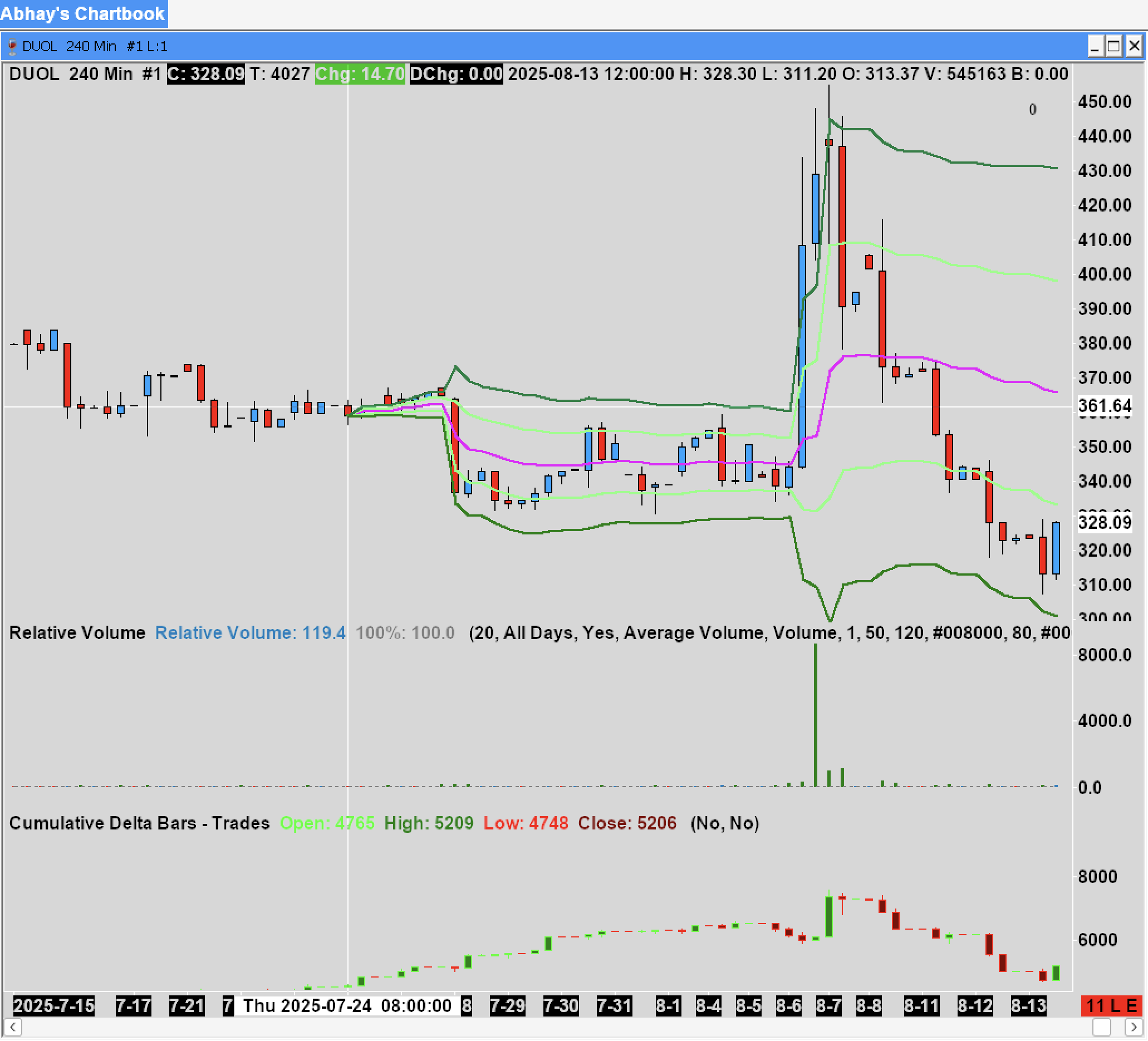Screen dimensions: 1148x1041
Task: Click the 328.09 last price label
Action: 1105,523
